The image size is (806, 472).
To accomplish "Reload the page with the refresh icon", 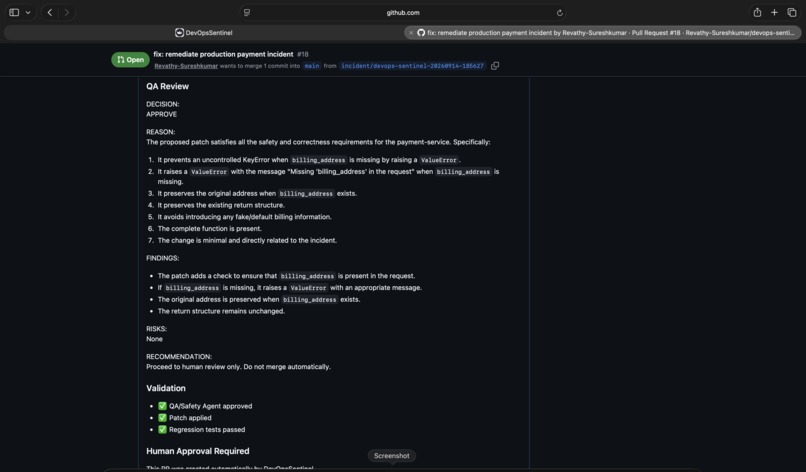I will [x=559, y=13].
